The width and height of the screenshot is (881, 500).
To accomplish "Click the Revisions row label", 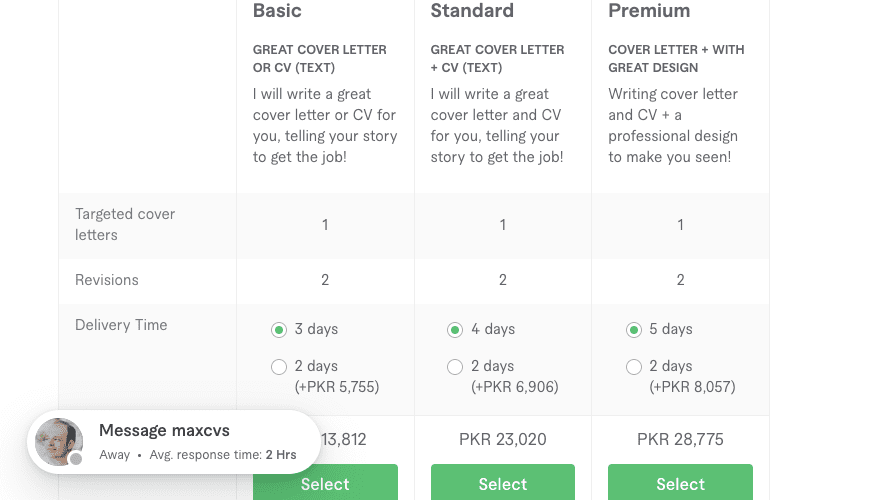I will pos(107,280).
